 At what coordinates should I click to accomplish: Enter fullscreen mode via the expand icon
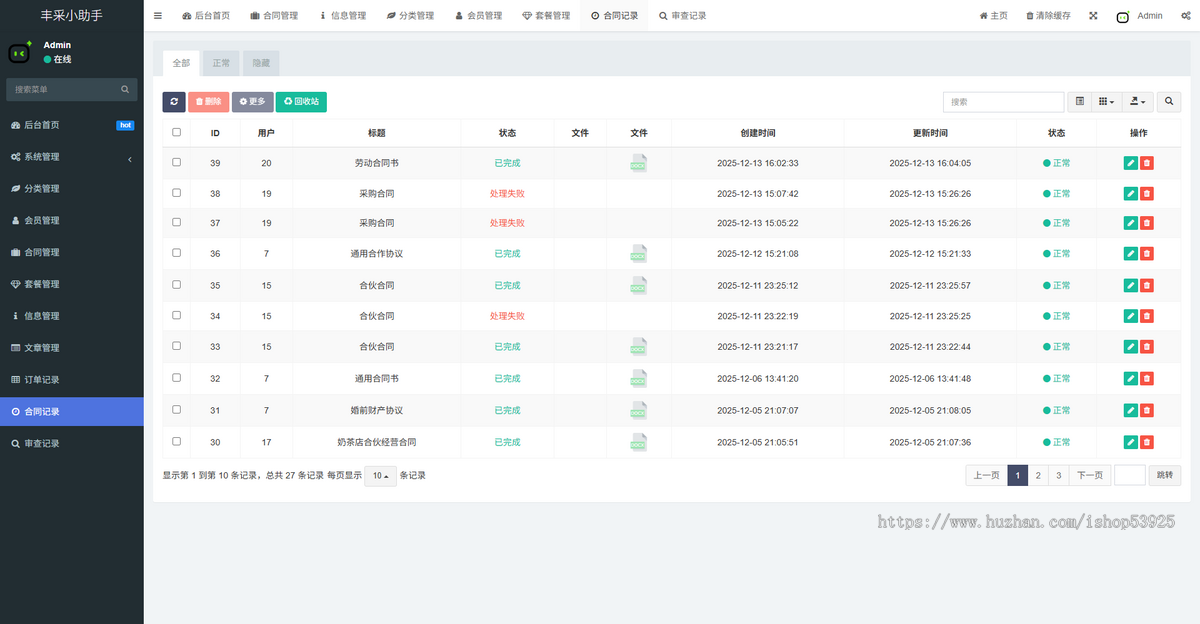click(1093, 16)
